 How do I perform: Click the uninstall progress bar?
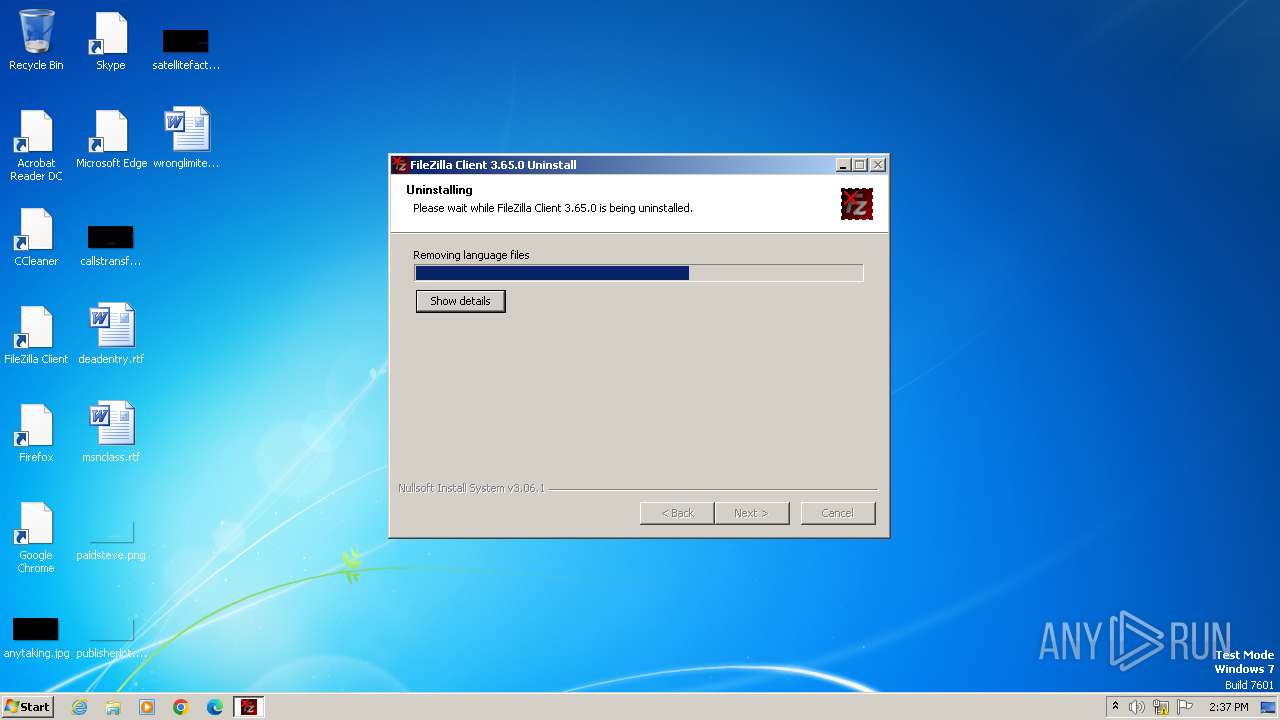(x=639, y=273)
